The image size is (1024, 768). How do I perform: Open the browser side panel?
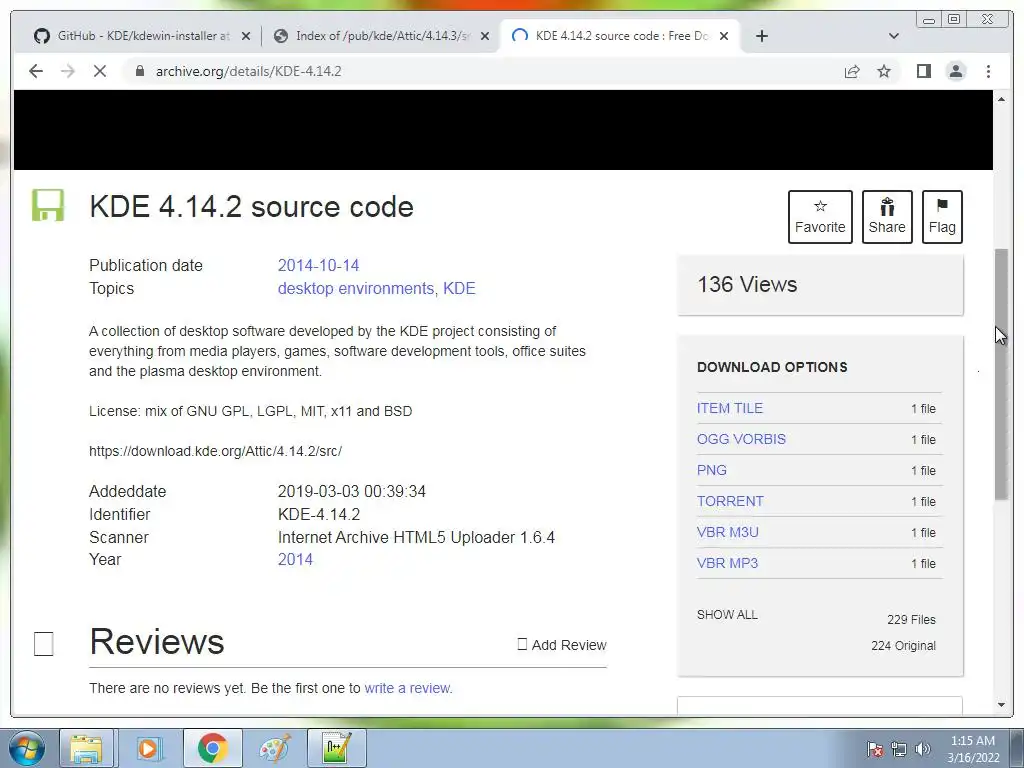923,71
